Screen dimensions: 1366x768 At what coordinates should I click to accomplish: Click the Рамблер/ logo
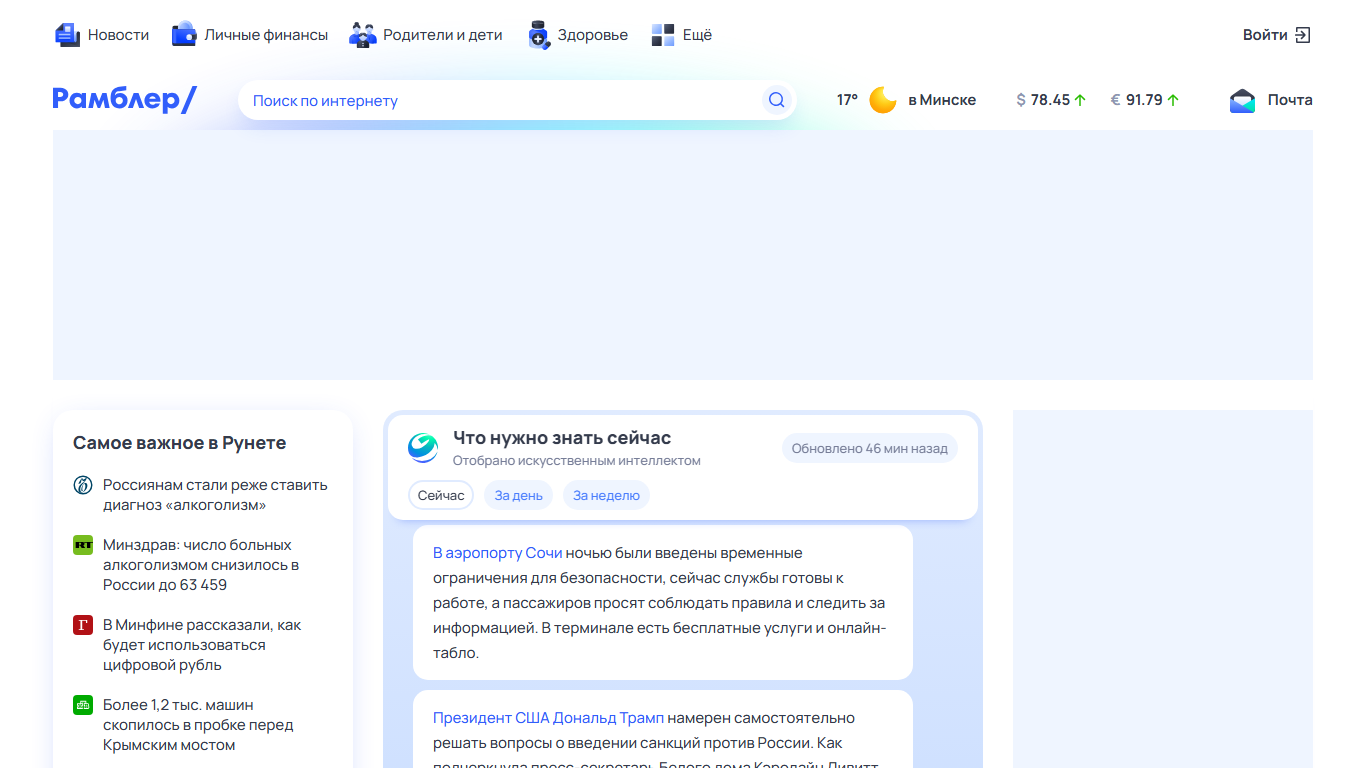coord(125,99)
